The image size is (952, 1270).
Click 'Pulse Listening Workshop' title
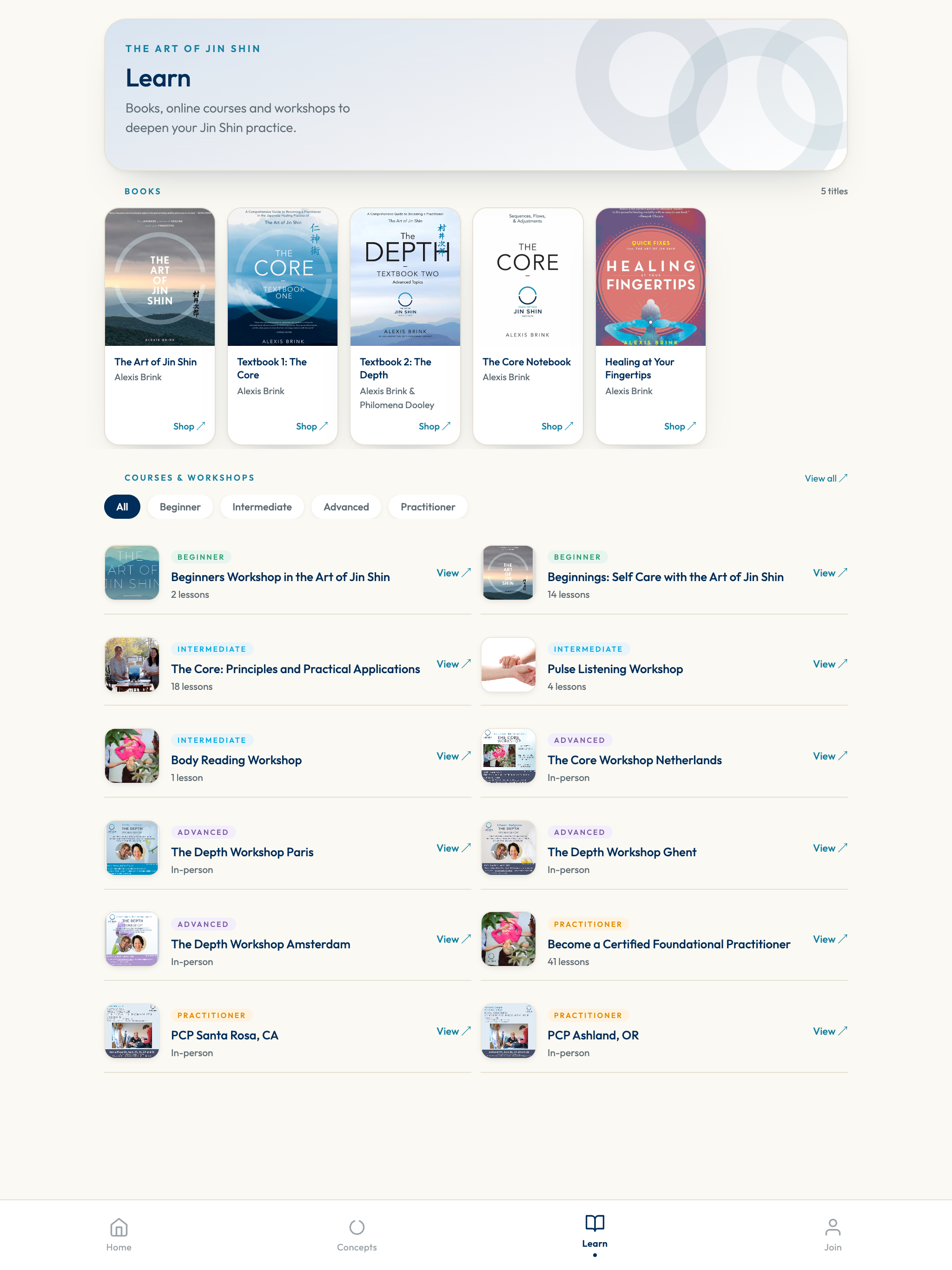(615, 669)
